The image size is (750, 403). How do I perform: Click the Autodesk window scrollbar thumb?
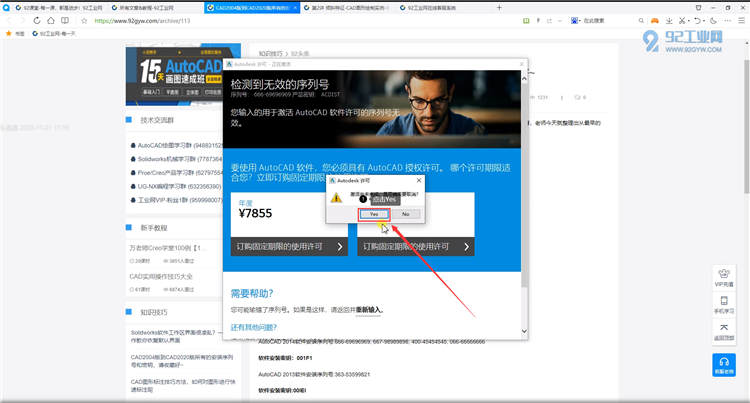coord(524,185)
